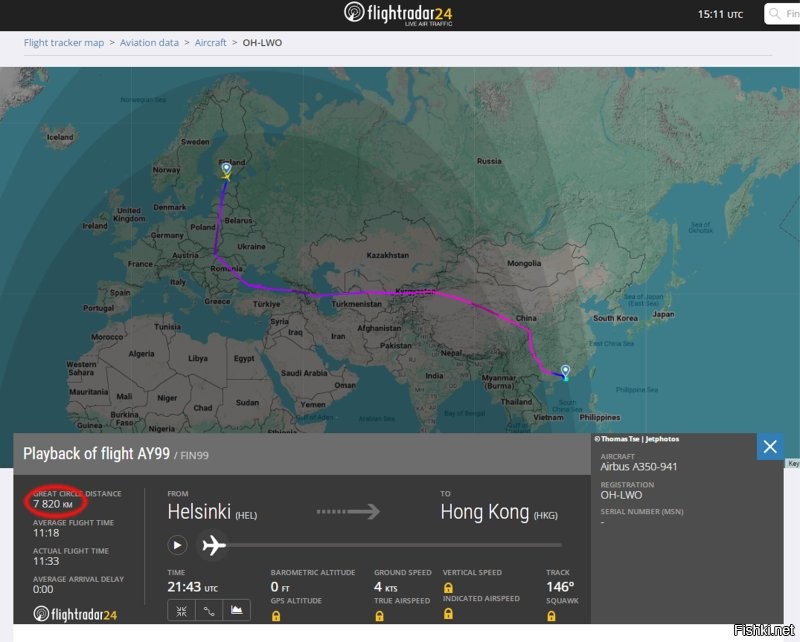Image resolution: width=800 pixels, height=642 pixels.
Task: Select the average flight time 11:18
Action: (46, 533)
